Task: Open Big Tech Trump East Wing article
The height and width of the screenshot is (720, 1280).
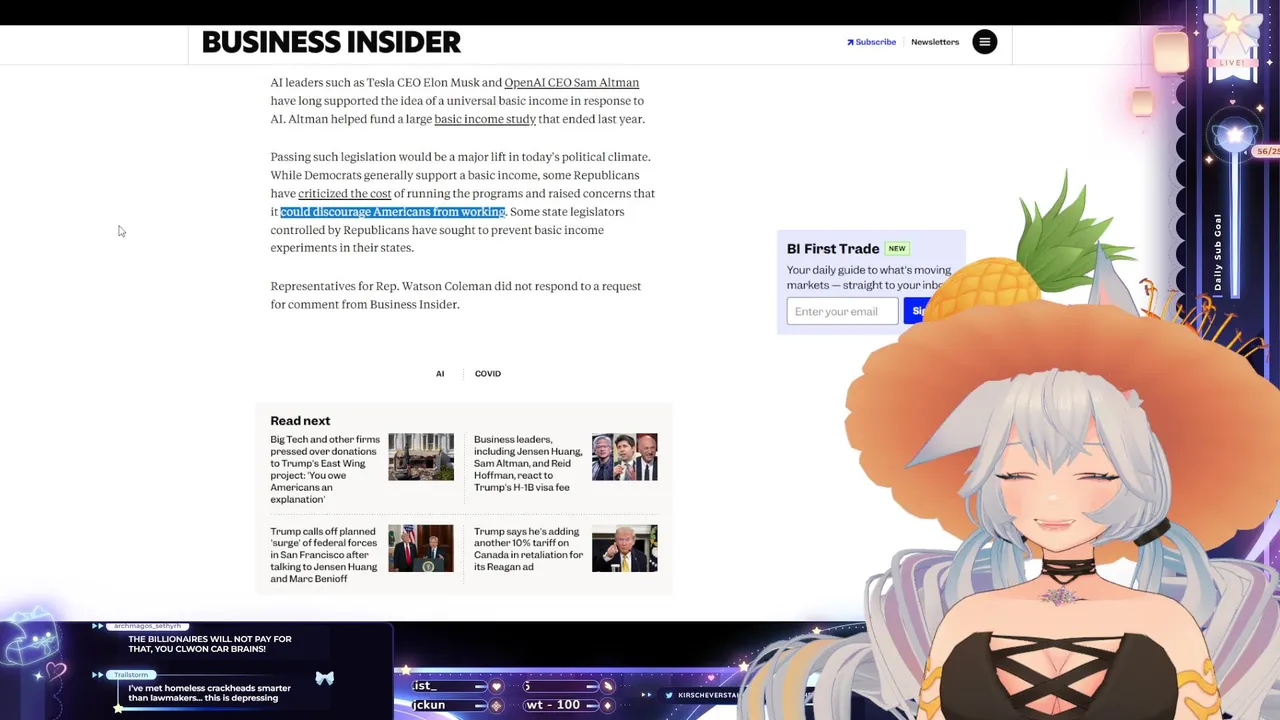Action: (325, 469)
